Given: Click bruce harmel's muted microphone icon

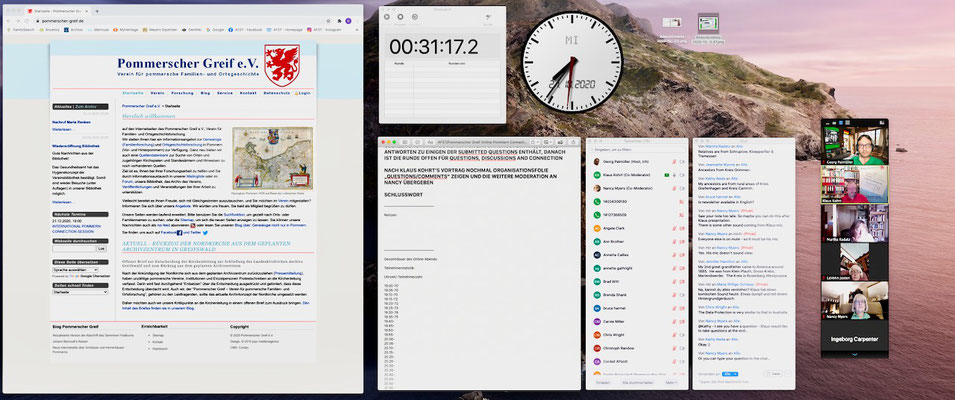Looking at the screenshot, I should click(x=674, y=308).
